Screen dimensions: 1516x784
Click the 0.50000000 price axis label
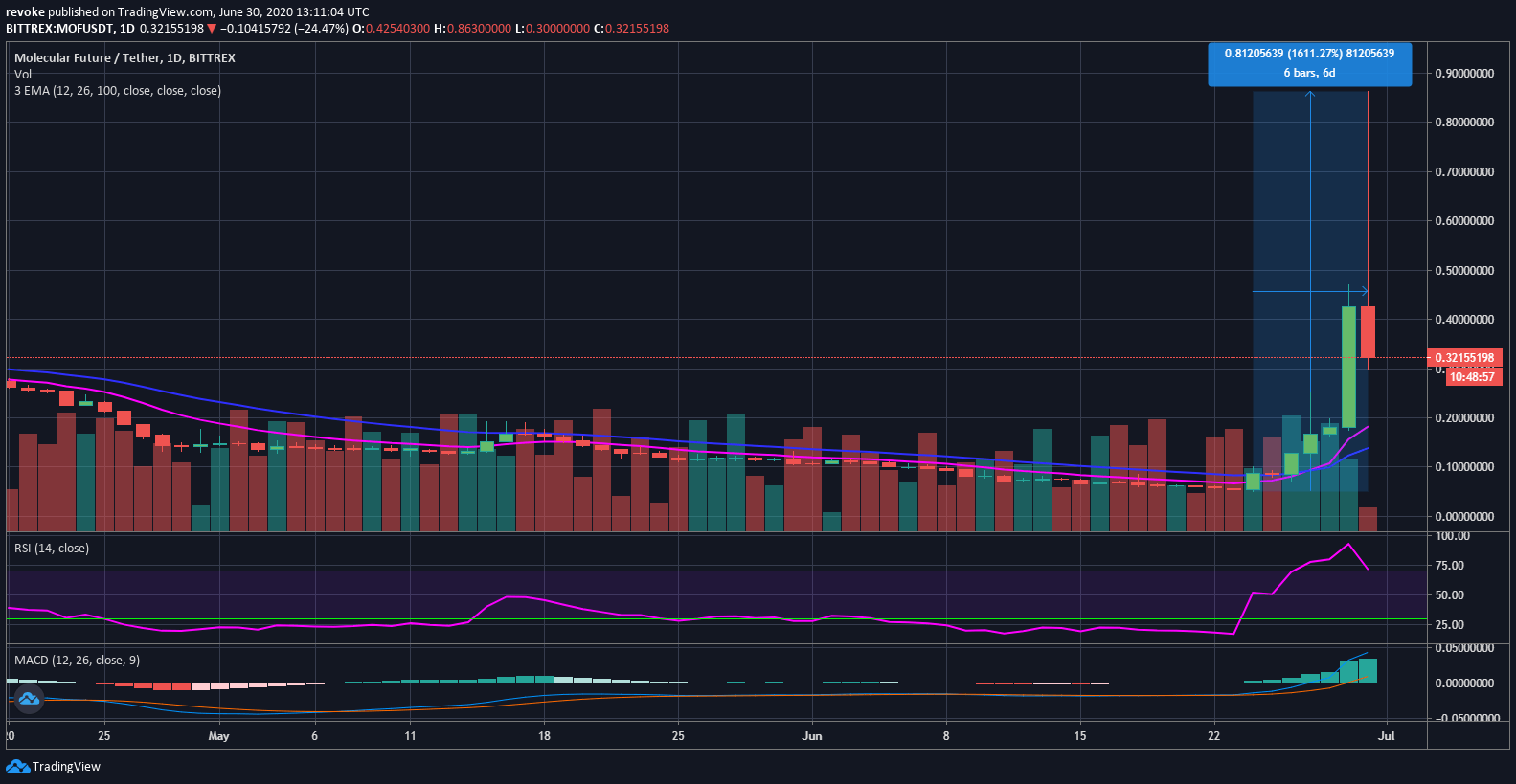1464,271
